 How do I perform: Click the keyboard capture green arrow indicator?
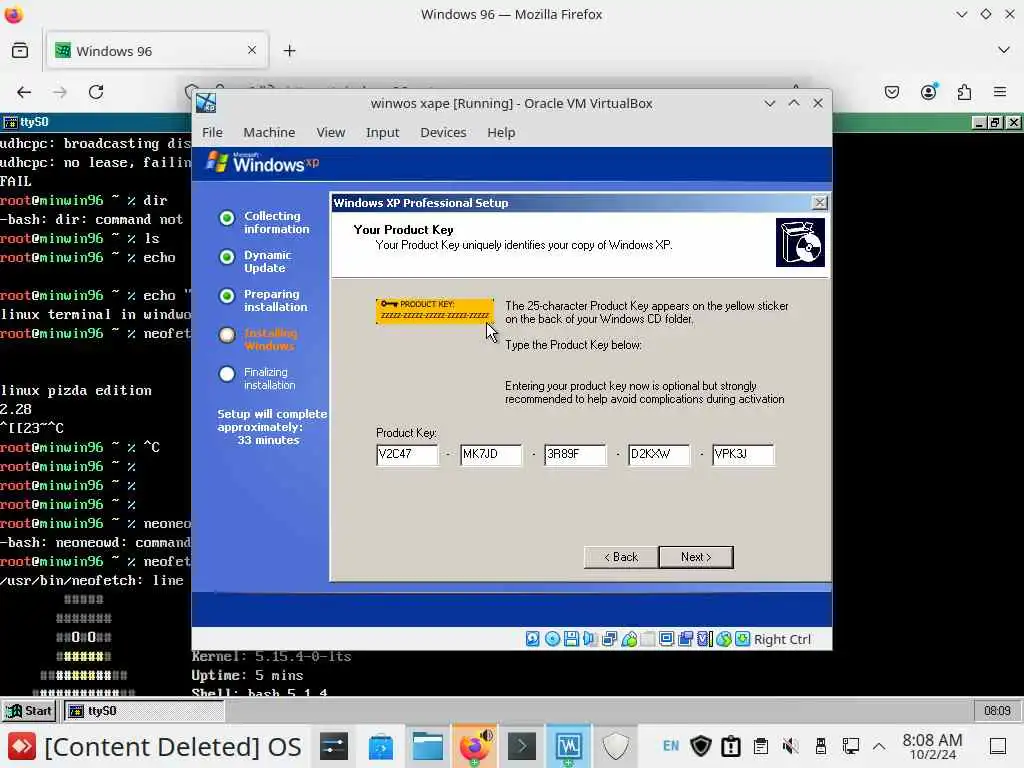click(x=742, y=639)
